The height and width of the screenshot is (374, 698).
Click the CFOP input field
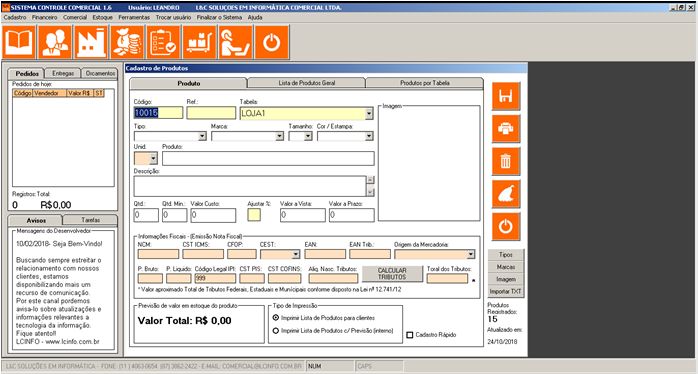[x=242, y=254]
